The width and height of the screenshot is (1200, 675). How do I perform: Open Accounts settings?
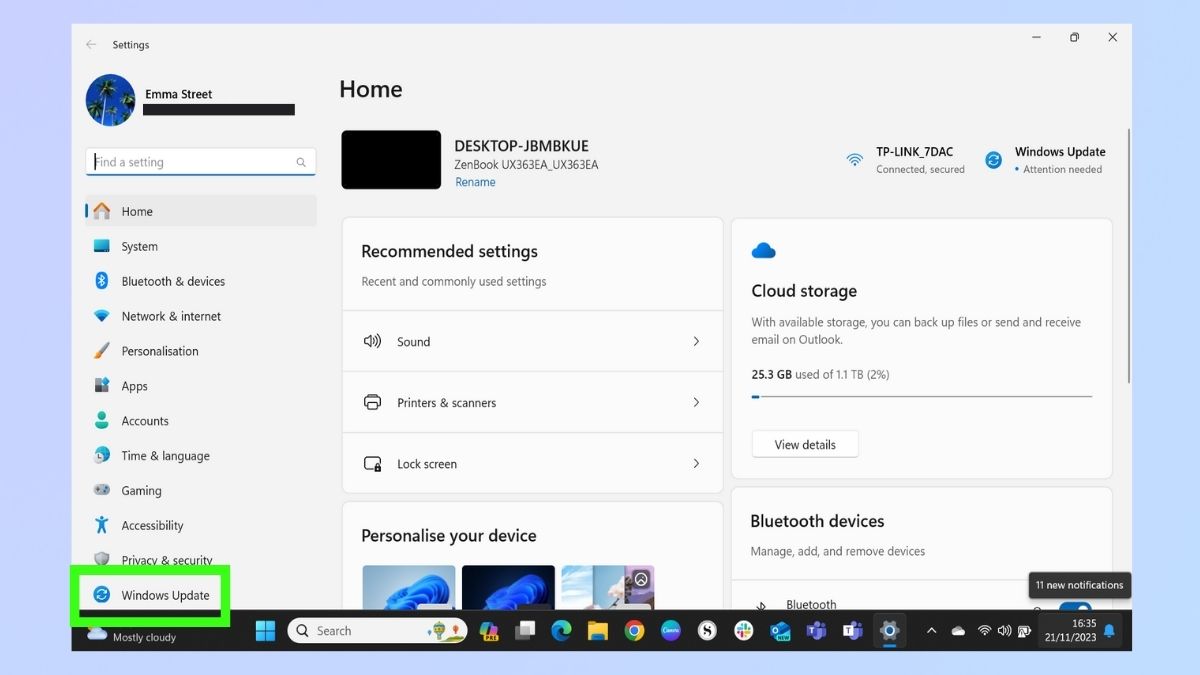(147, 420)
